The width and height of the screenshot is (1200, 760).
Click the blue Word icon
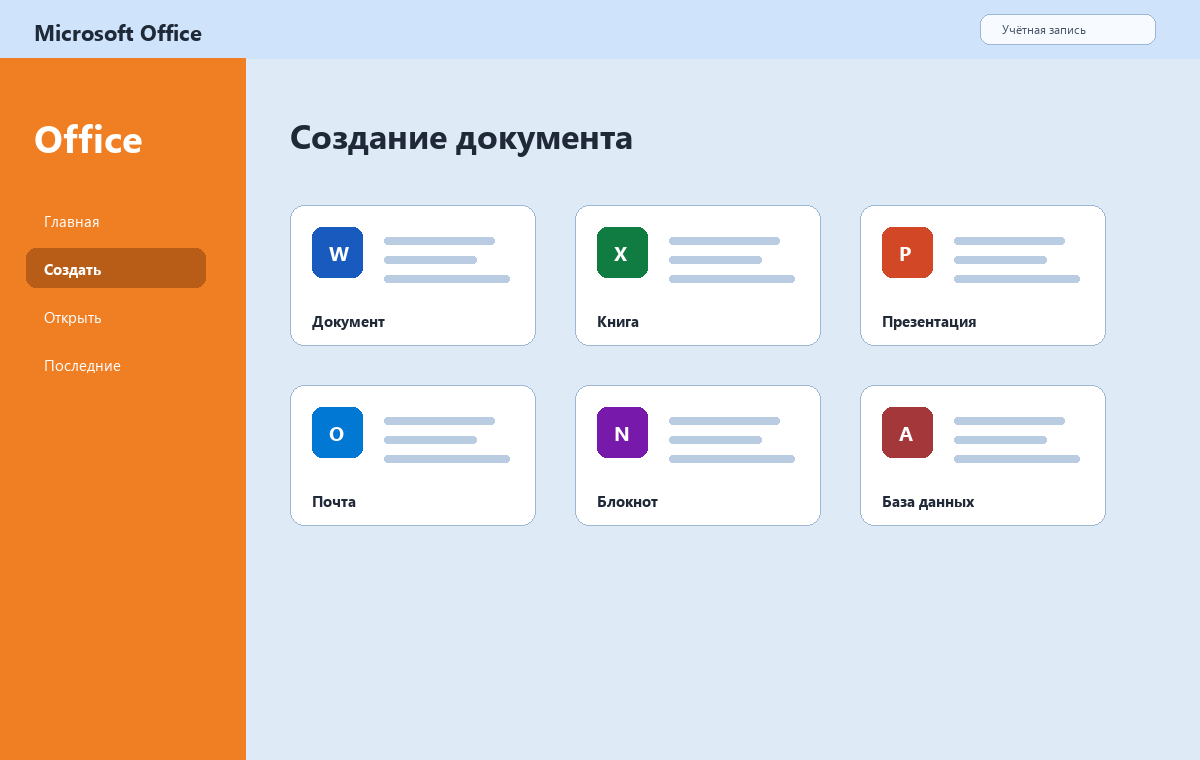point(337,253)
